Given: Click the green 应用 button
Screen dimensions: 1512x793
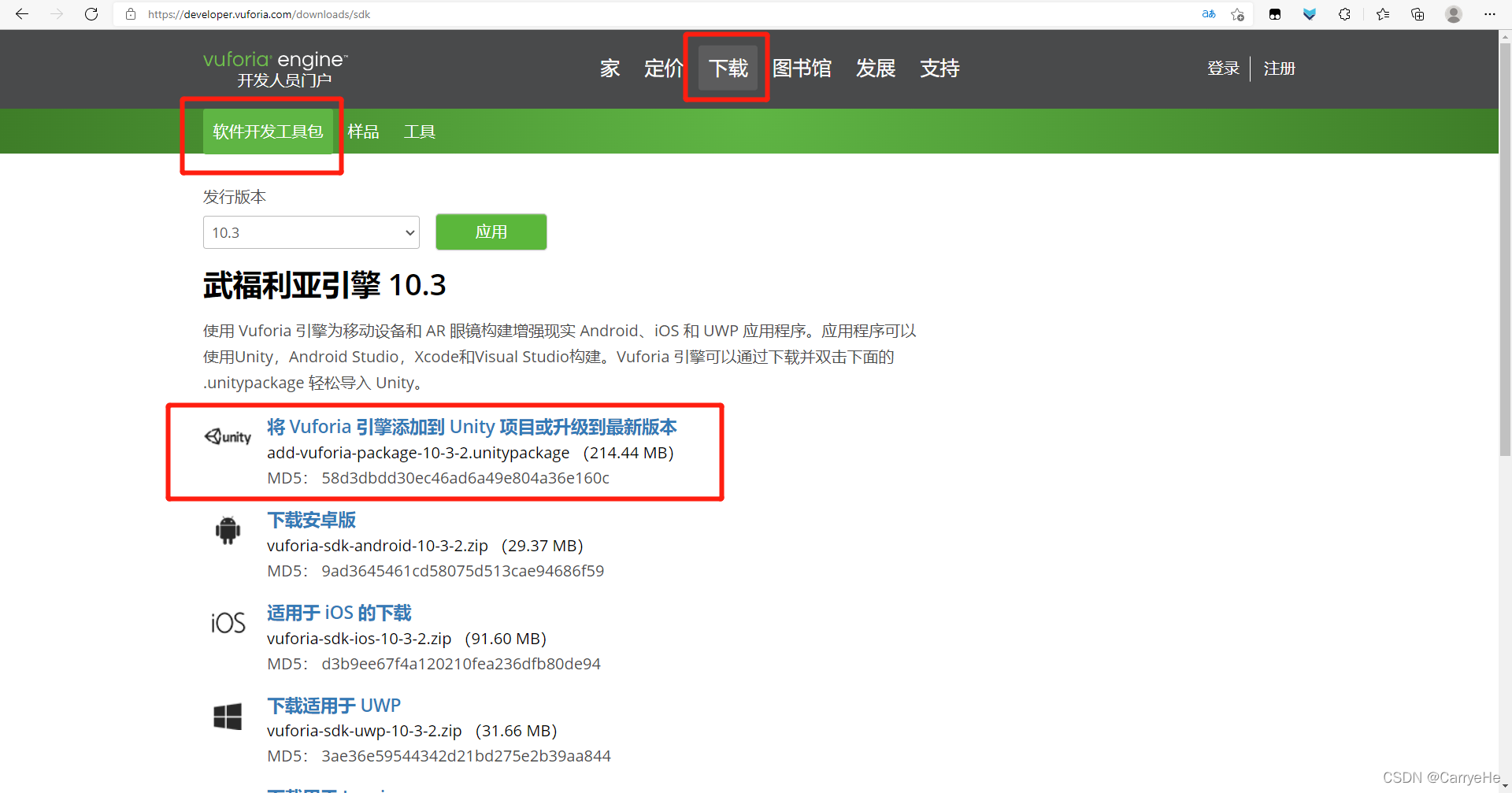Looking at the screenshot, I should pos(491,232).
